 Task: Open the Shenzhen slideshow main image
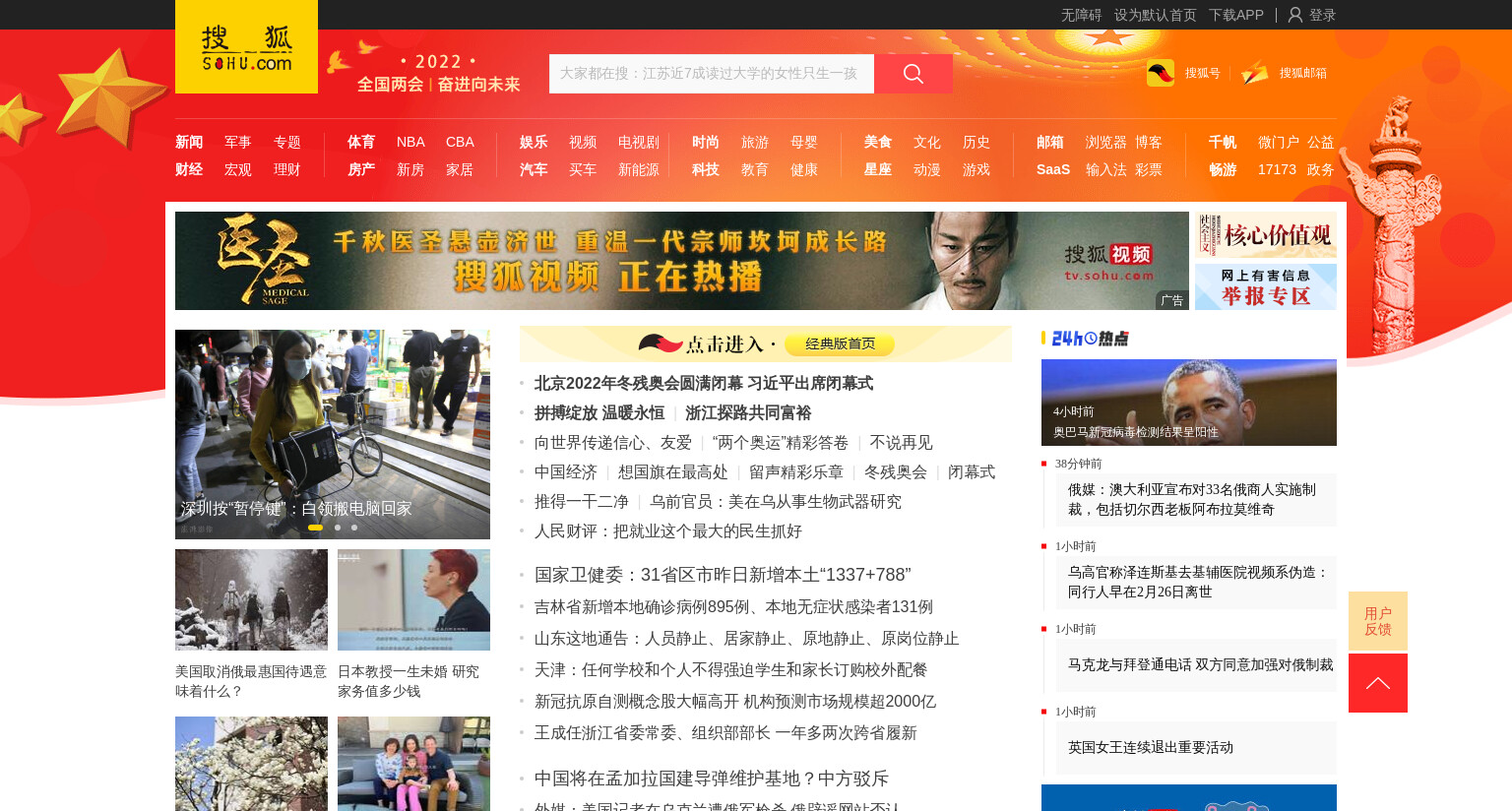[333, 434]
